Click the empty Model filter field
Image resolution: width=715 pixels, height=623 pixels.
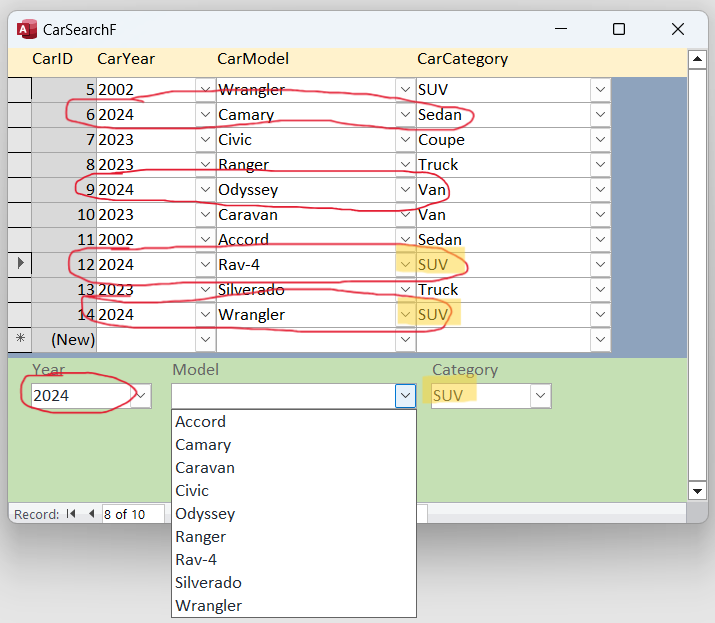click(283, 396)
